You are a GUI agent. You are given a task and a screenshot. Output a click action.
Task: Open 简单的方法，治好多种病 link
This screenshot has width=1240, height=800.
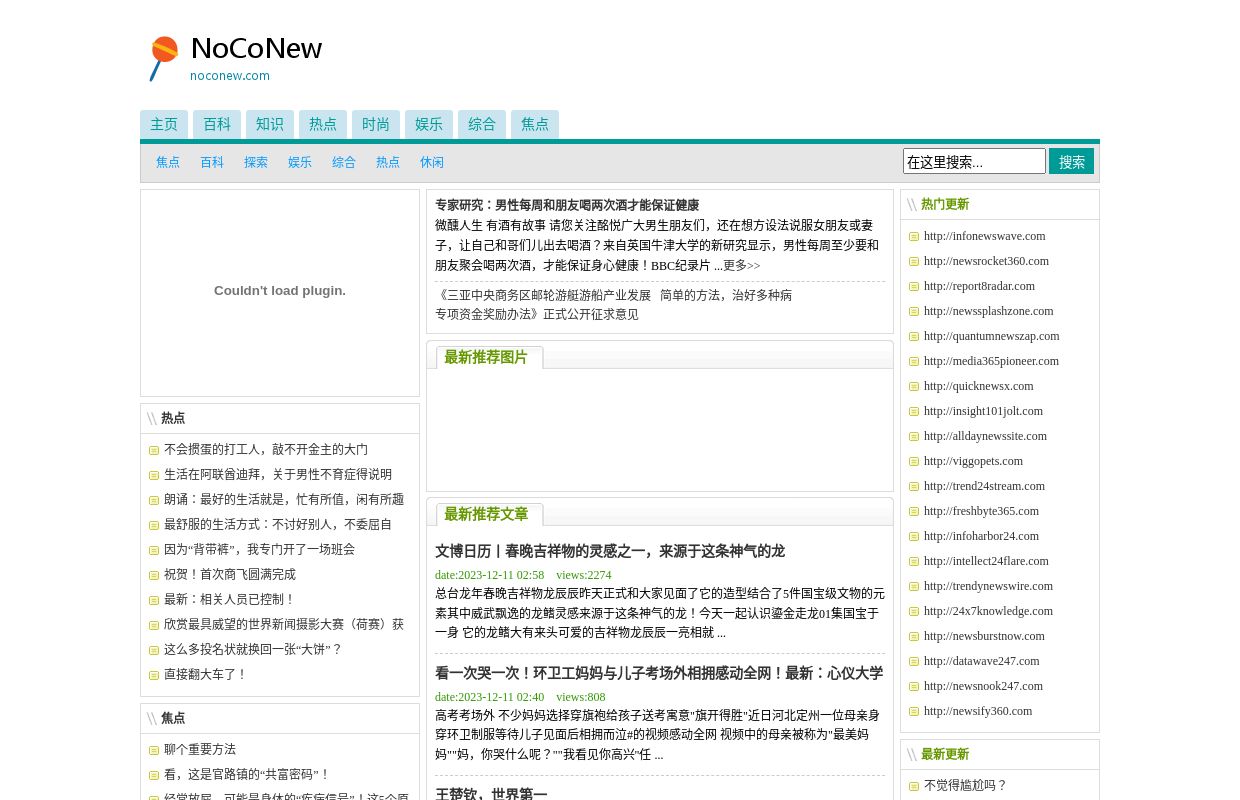point(726,296)
